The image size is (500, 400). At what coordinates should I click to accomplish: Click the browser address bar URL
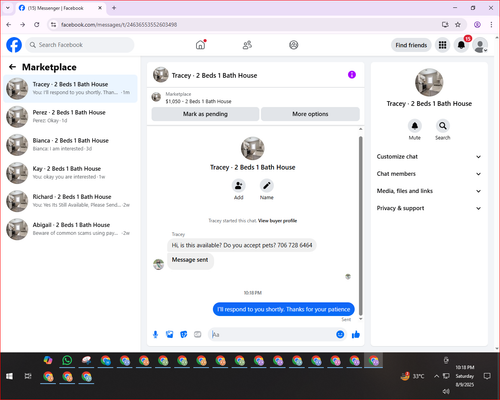point(119,24)
